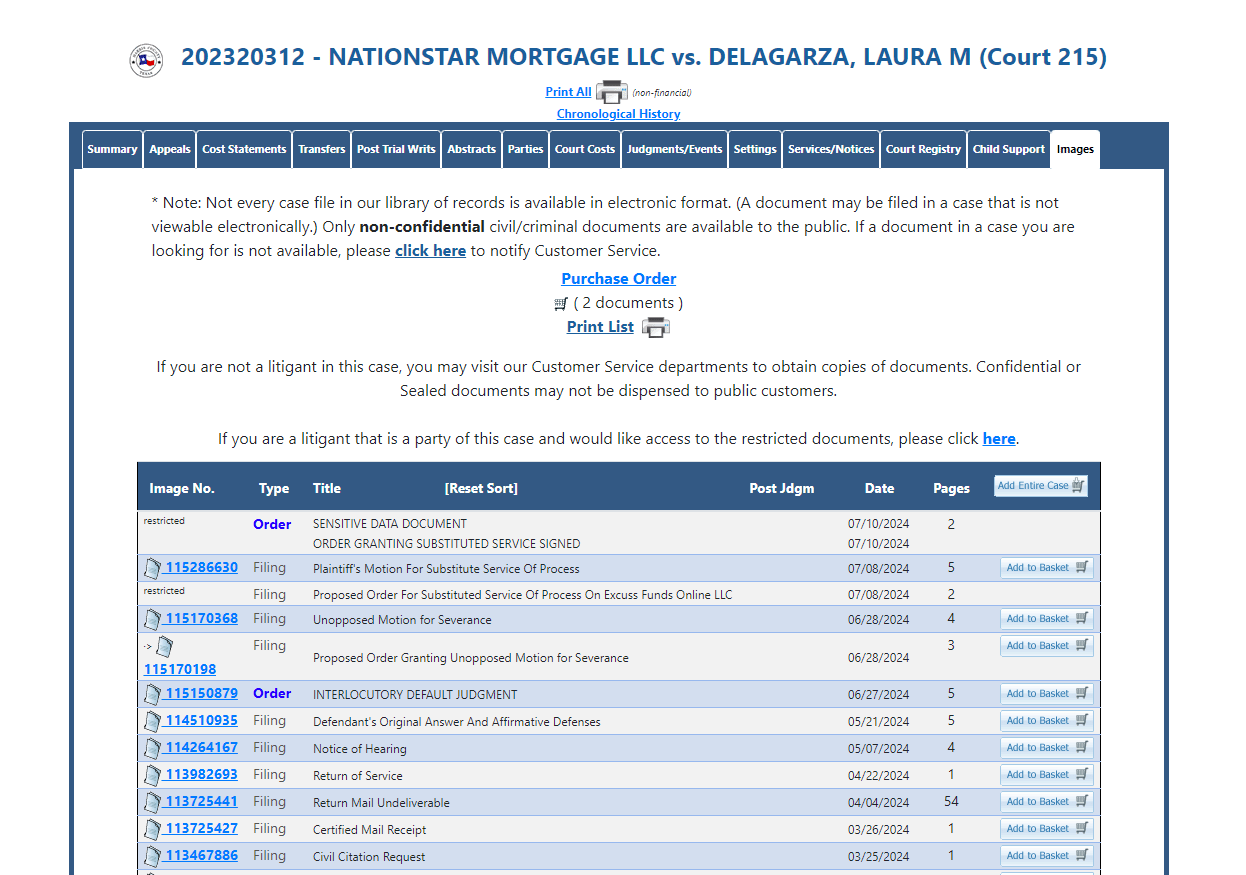Open image number 115170198 link
1246x875 pixels.
click(x=180, y=670)
